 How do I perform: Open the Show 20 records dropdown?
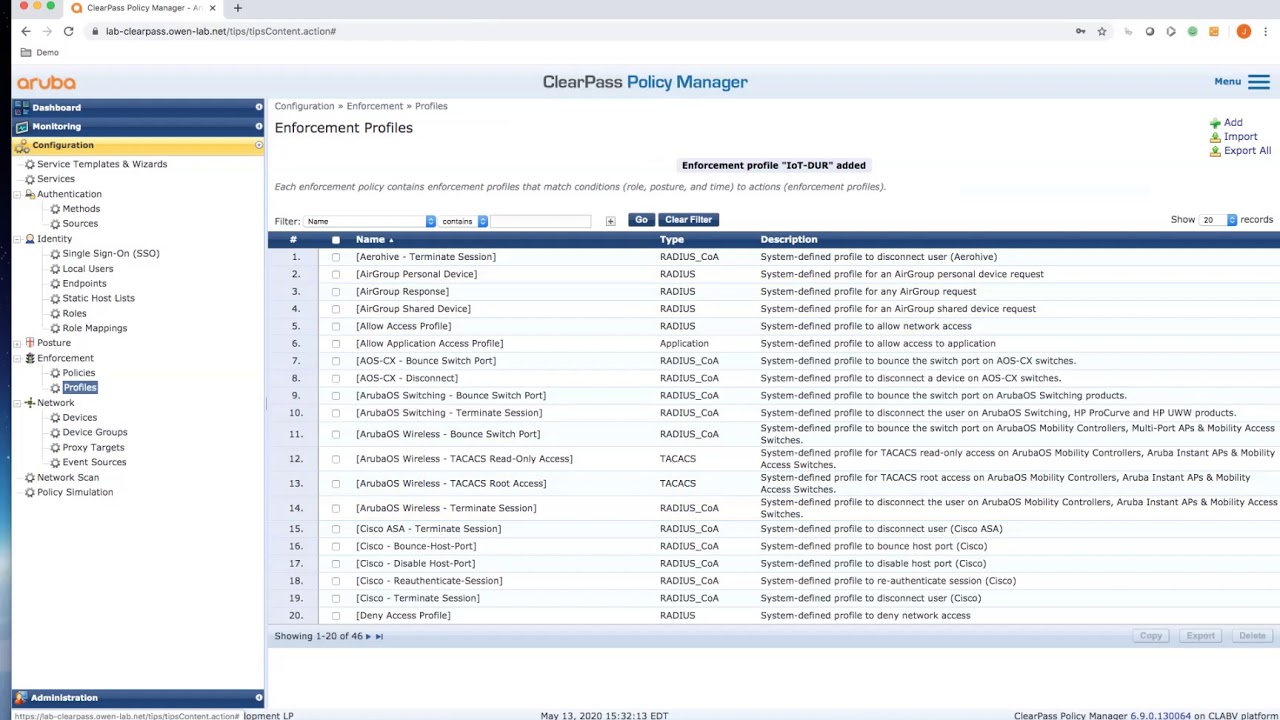(1218, 220)
